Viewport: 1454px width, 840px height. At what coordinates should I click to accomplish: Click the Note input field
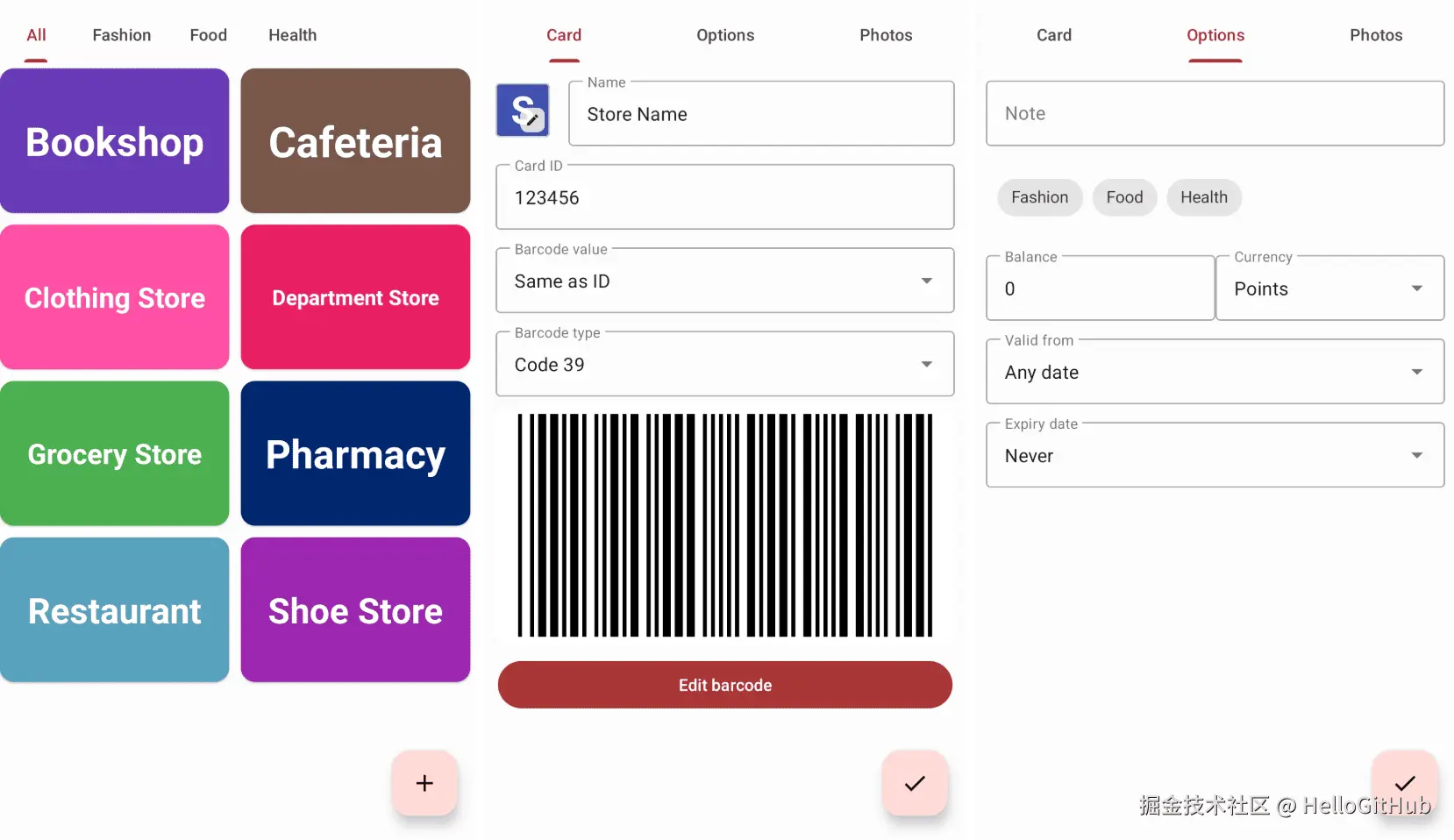pyautogui.click(x=1215, y=113)
